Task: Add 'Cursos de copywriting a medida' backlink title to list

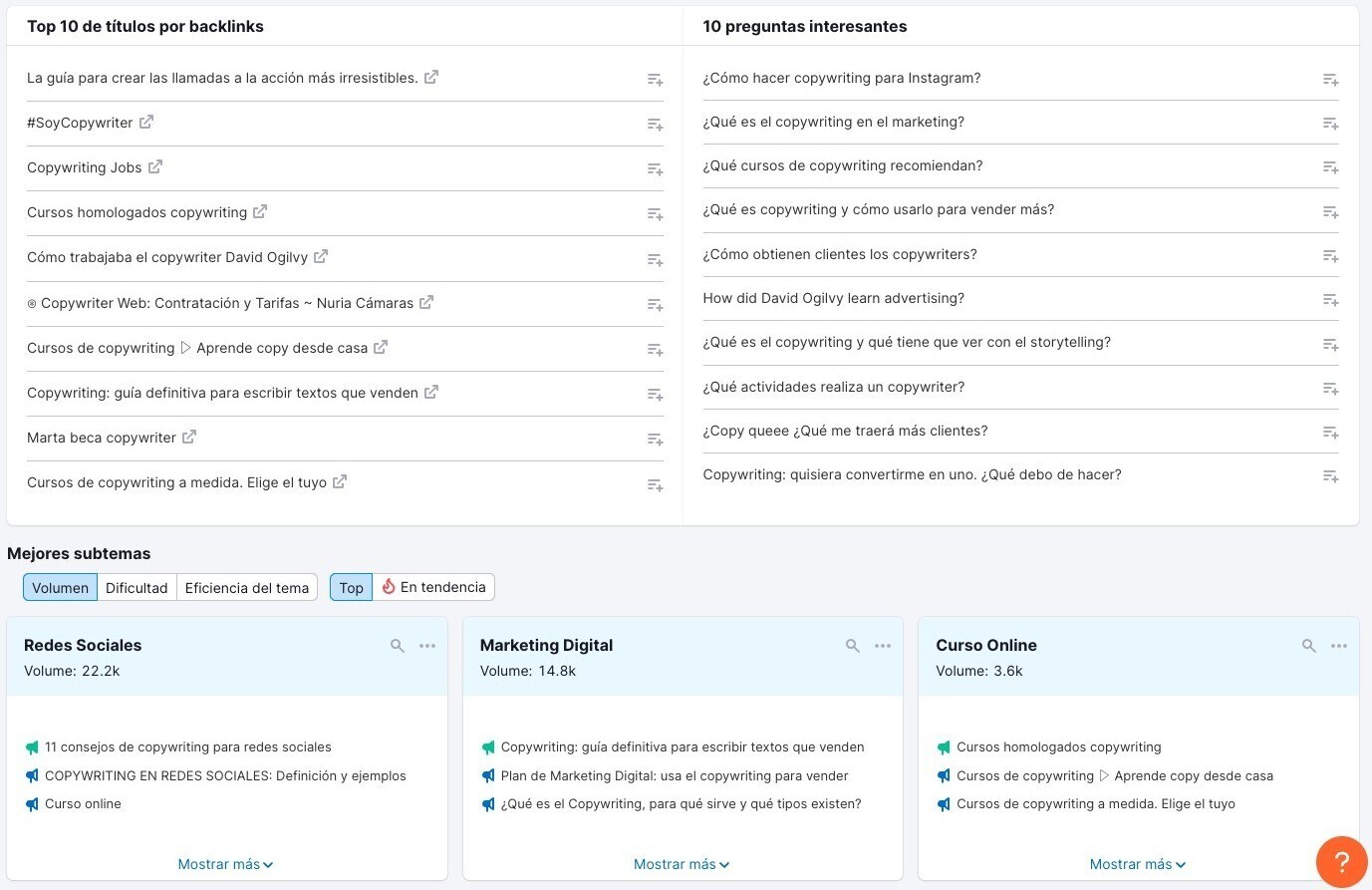Action: tap(655, 485)
